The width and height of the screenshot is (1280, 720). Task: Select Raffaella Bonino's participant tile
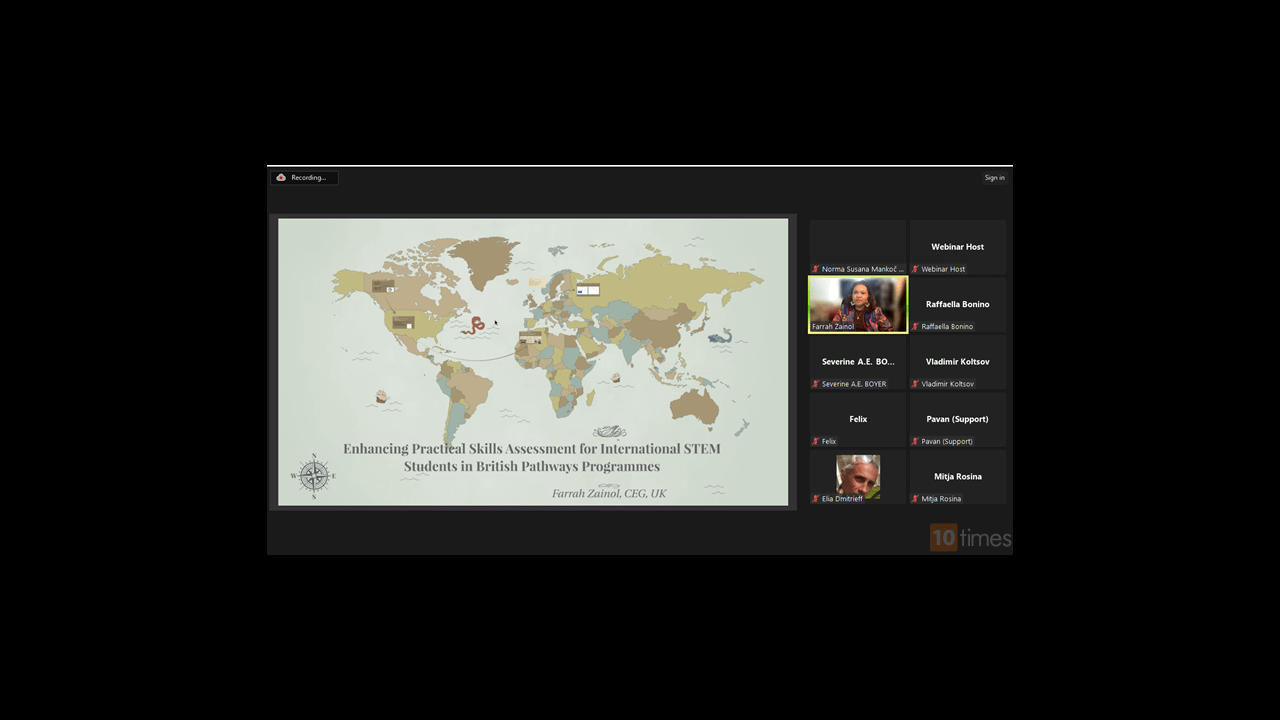(958, 304)
